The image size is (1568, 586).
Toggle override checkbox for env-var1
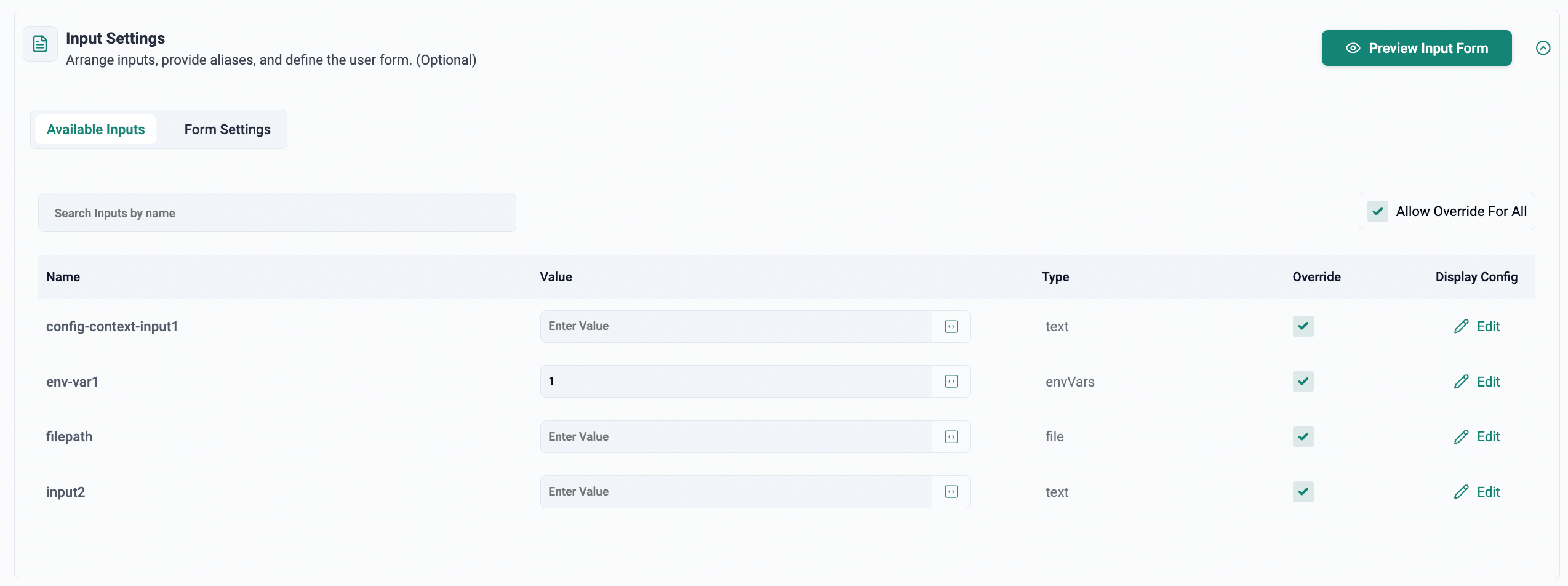pos(1303,382)
